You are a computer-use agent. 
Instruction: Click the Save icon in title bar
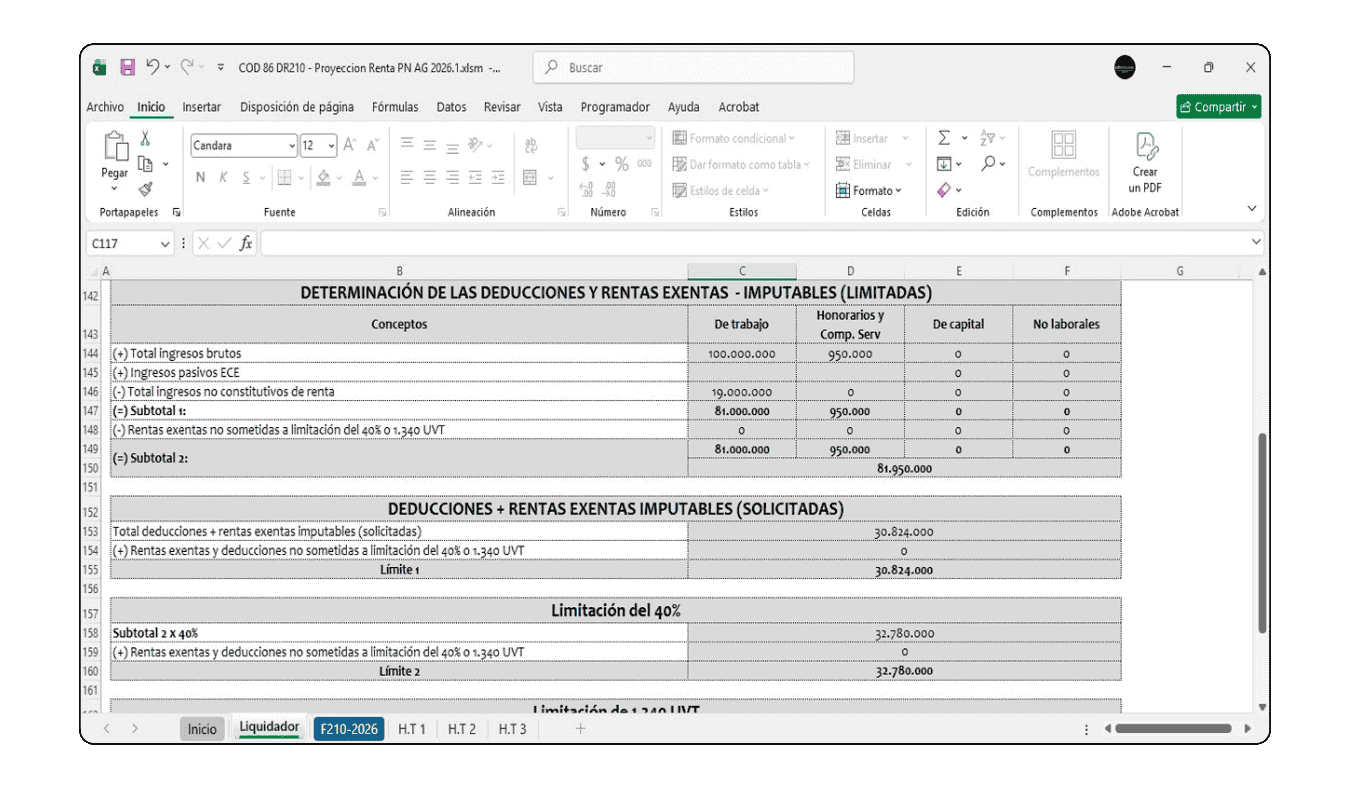[127, 68]
